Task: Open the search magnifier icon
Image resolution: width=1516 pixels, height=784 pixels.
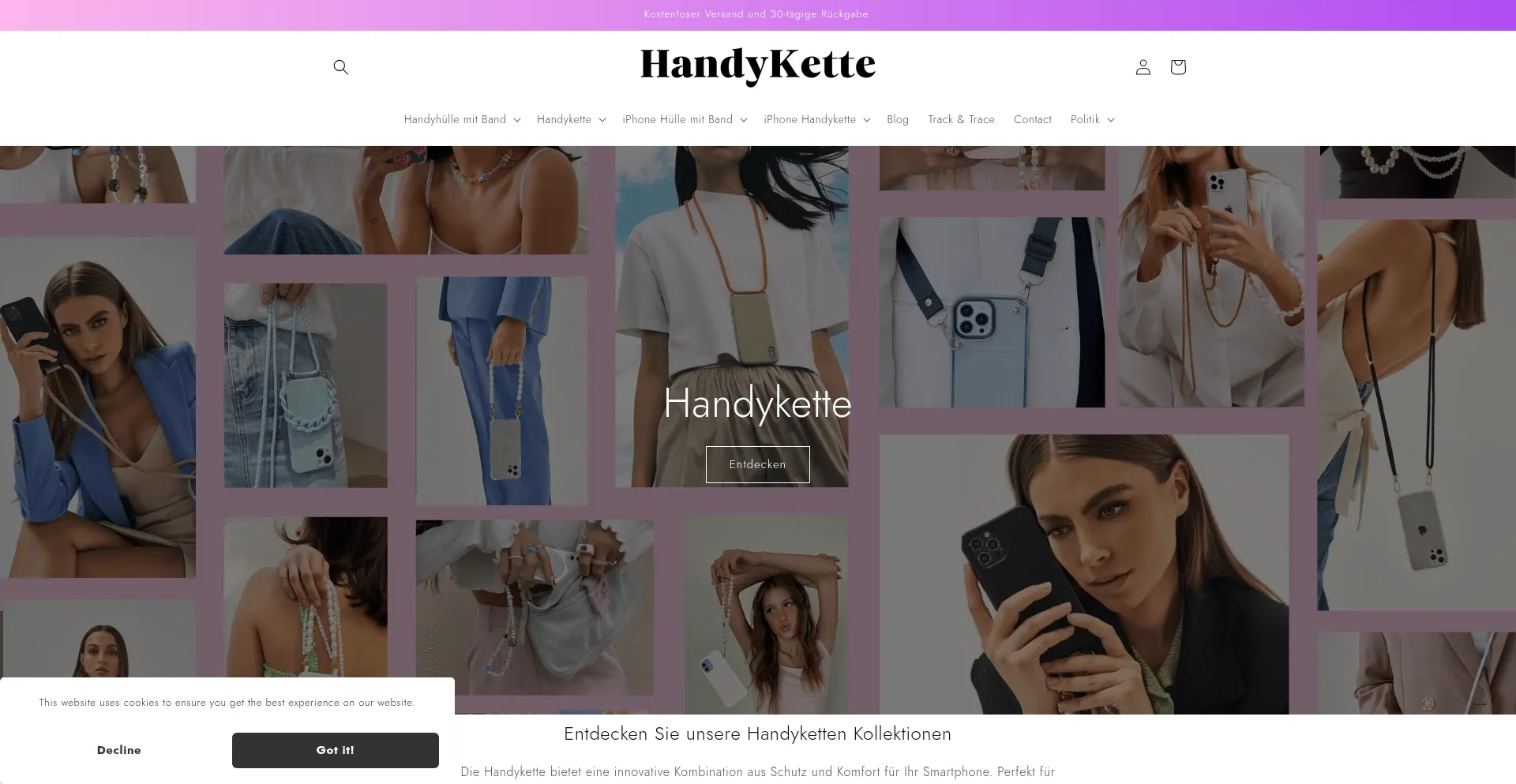Action: tap(340, 67)
